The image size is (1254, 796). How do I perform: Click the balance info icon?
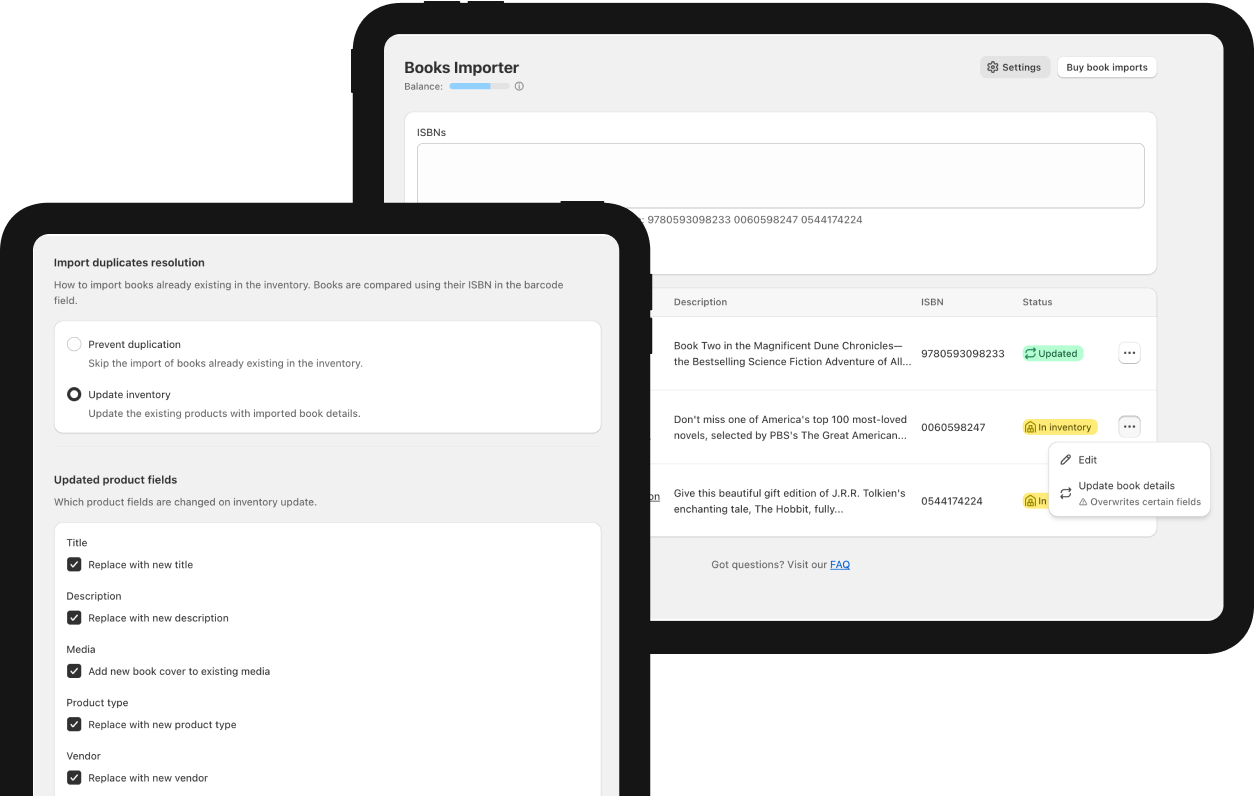(x=519, y=86)
